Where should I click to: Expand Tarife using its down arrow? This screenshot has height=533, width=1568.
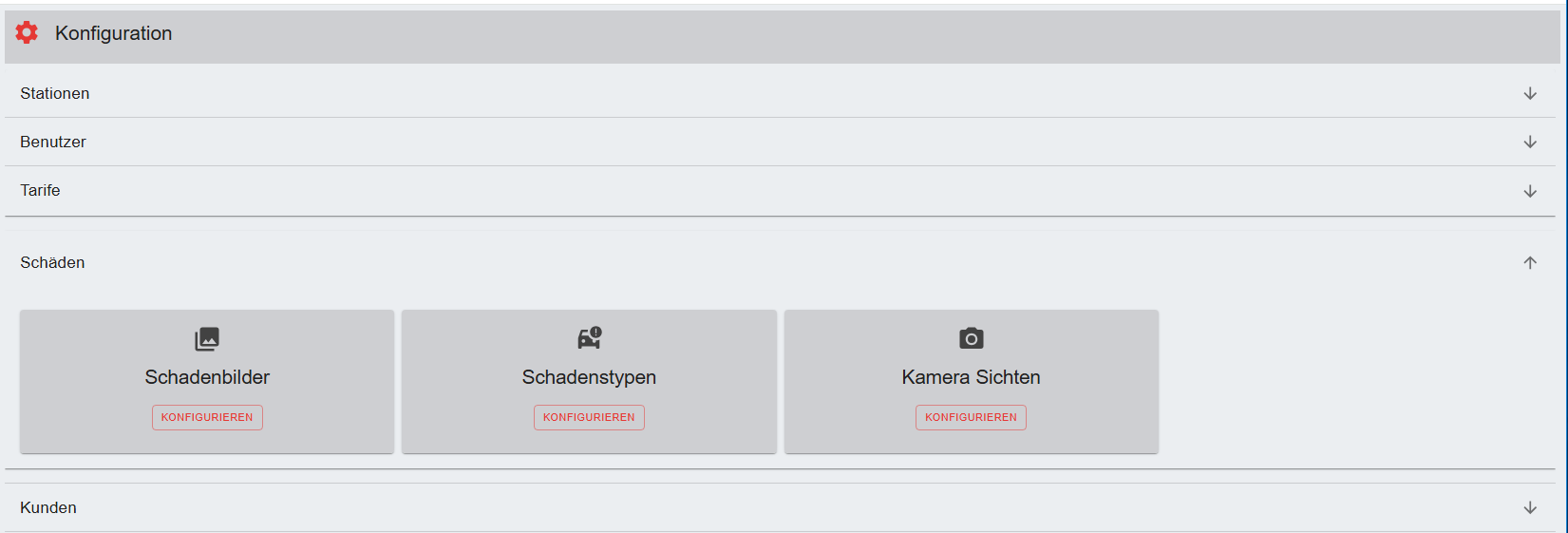1530,191
